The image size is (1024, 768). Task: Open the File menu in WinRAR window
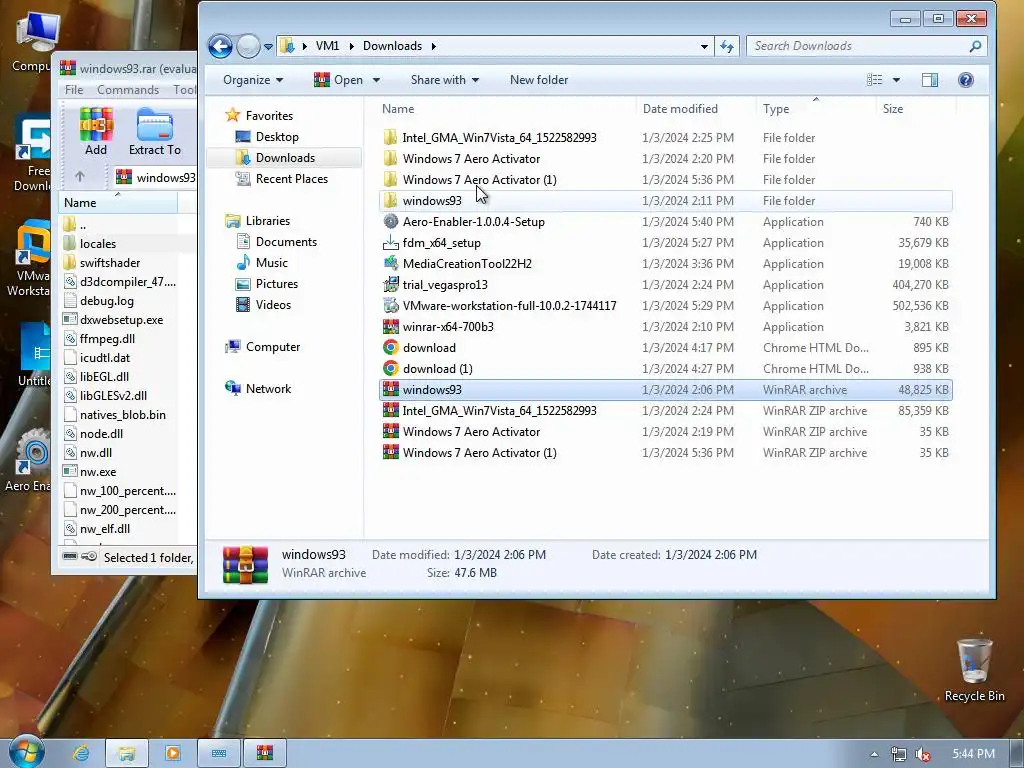pos(74,89)
